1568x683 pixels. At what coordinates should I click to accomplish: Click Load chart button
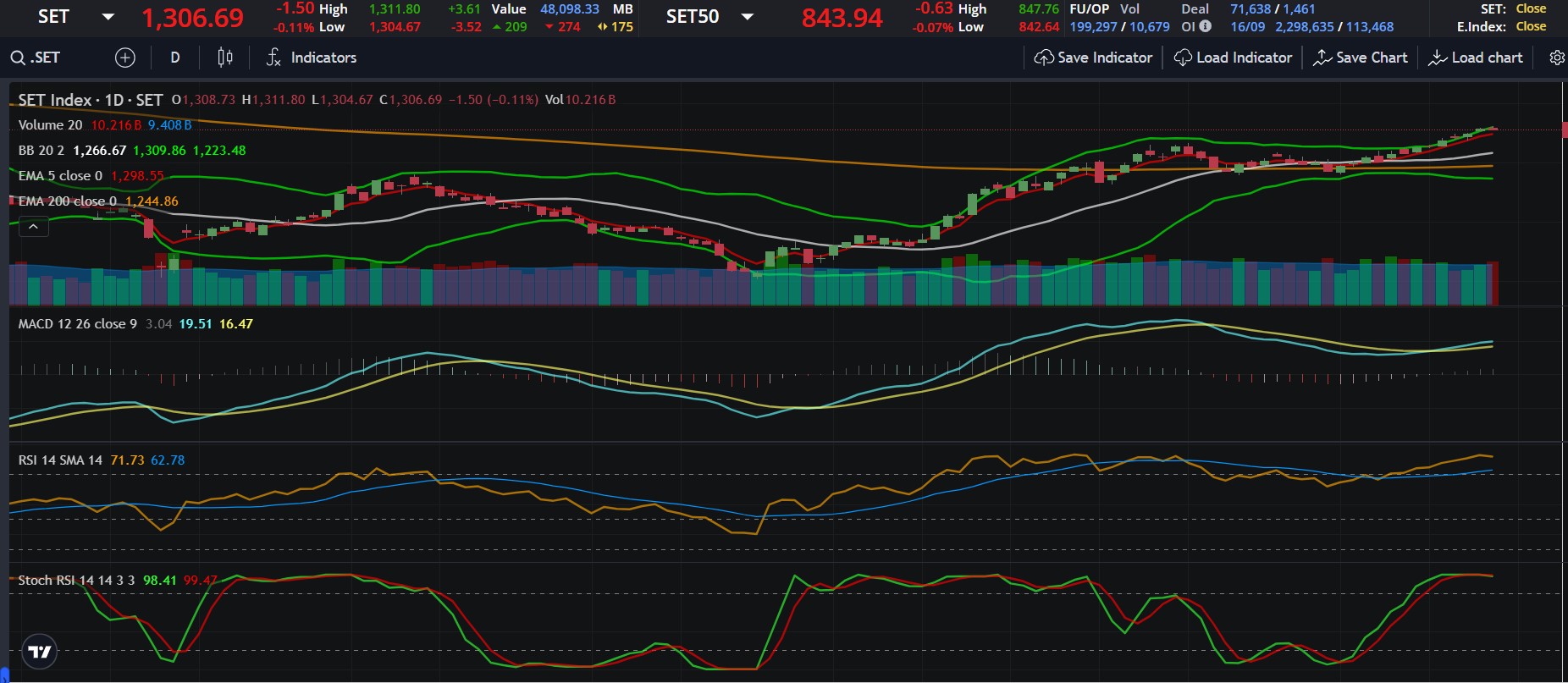1476,58
